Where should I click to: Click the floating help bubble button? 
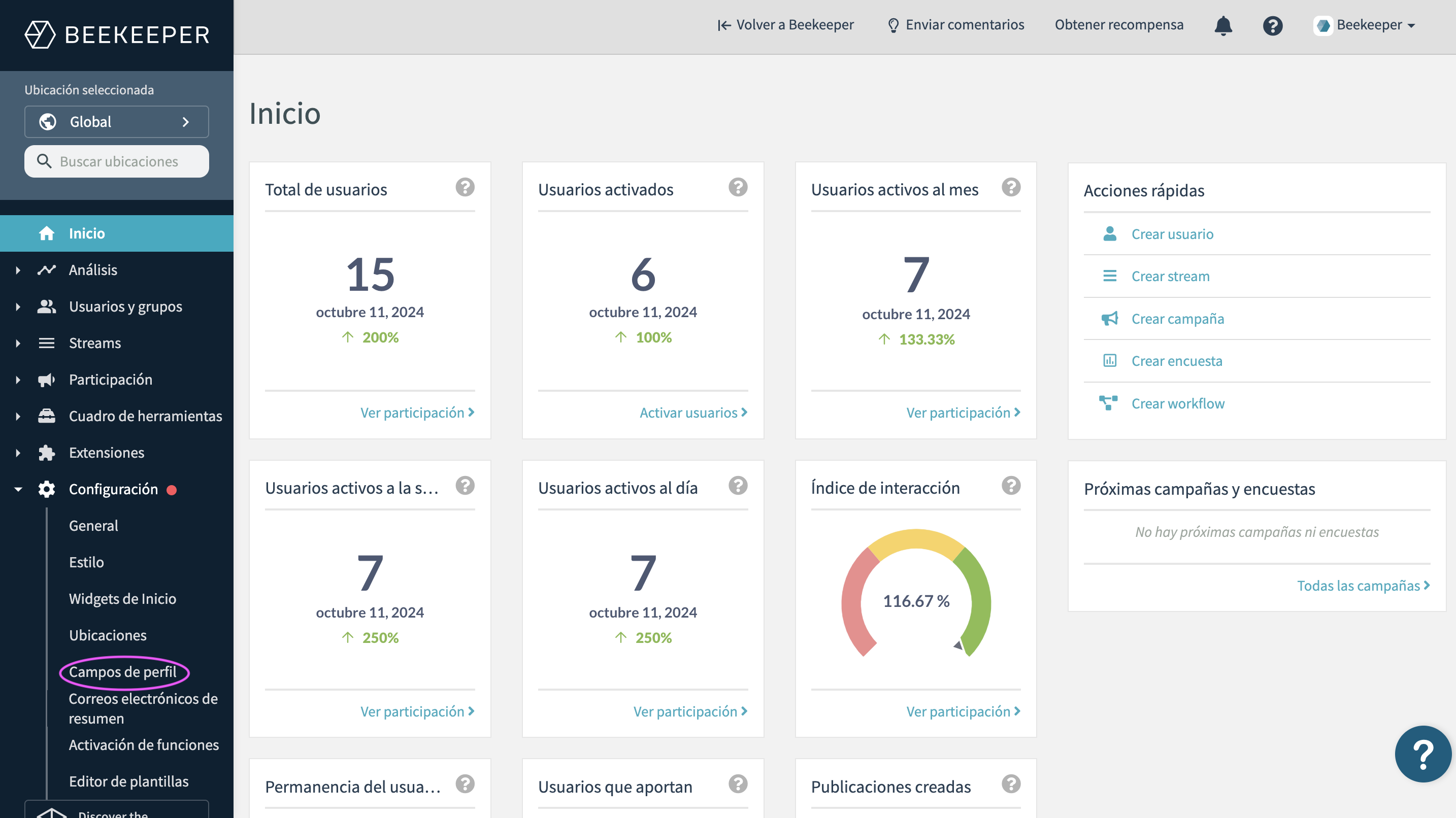pyautogui.click(x=1422, y=754)
